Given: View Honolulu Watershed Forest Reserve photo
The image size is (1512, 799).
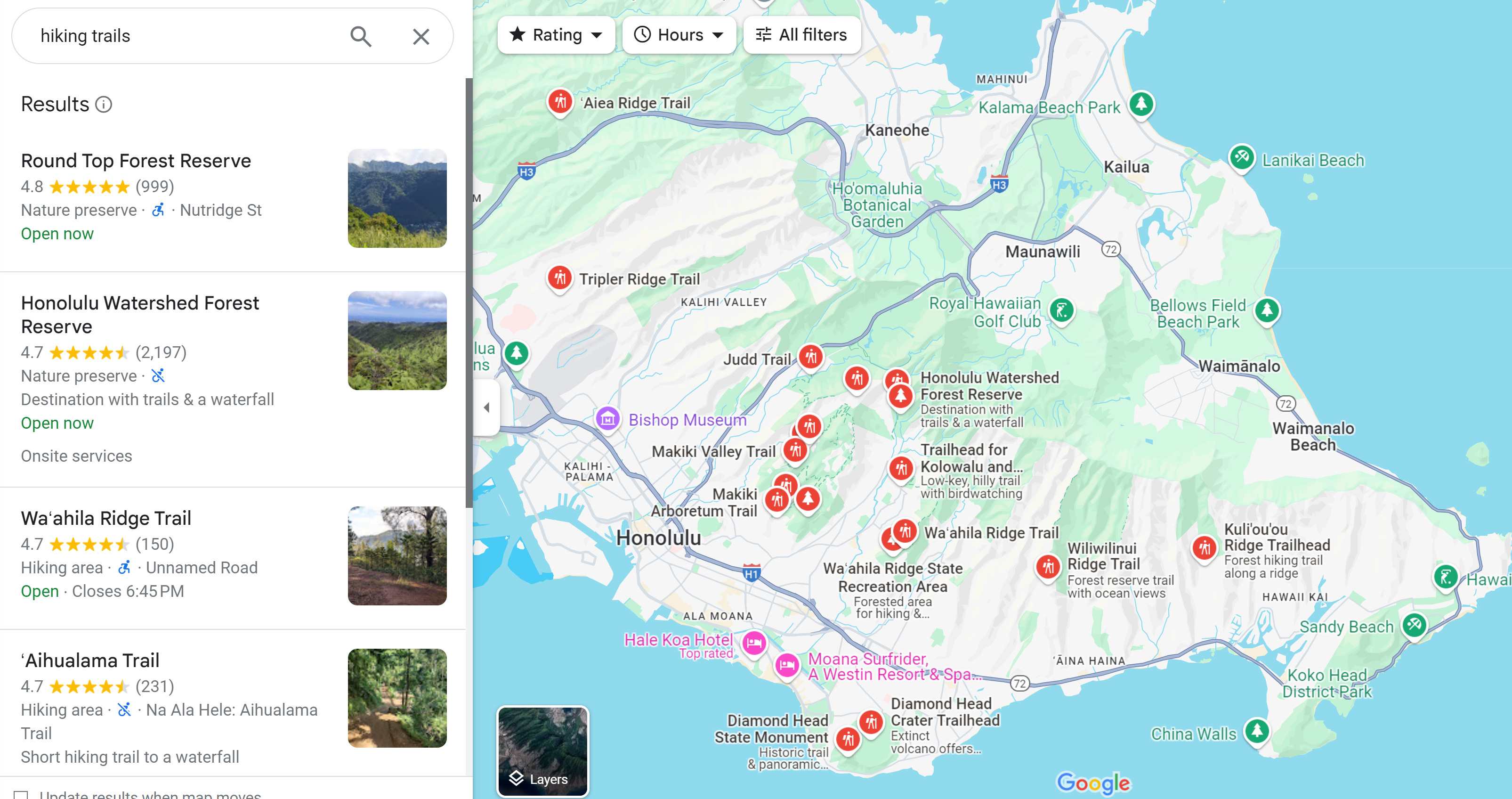Looking at the screenshot, I should (x=397, y=341).
